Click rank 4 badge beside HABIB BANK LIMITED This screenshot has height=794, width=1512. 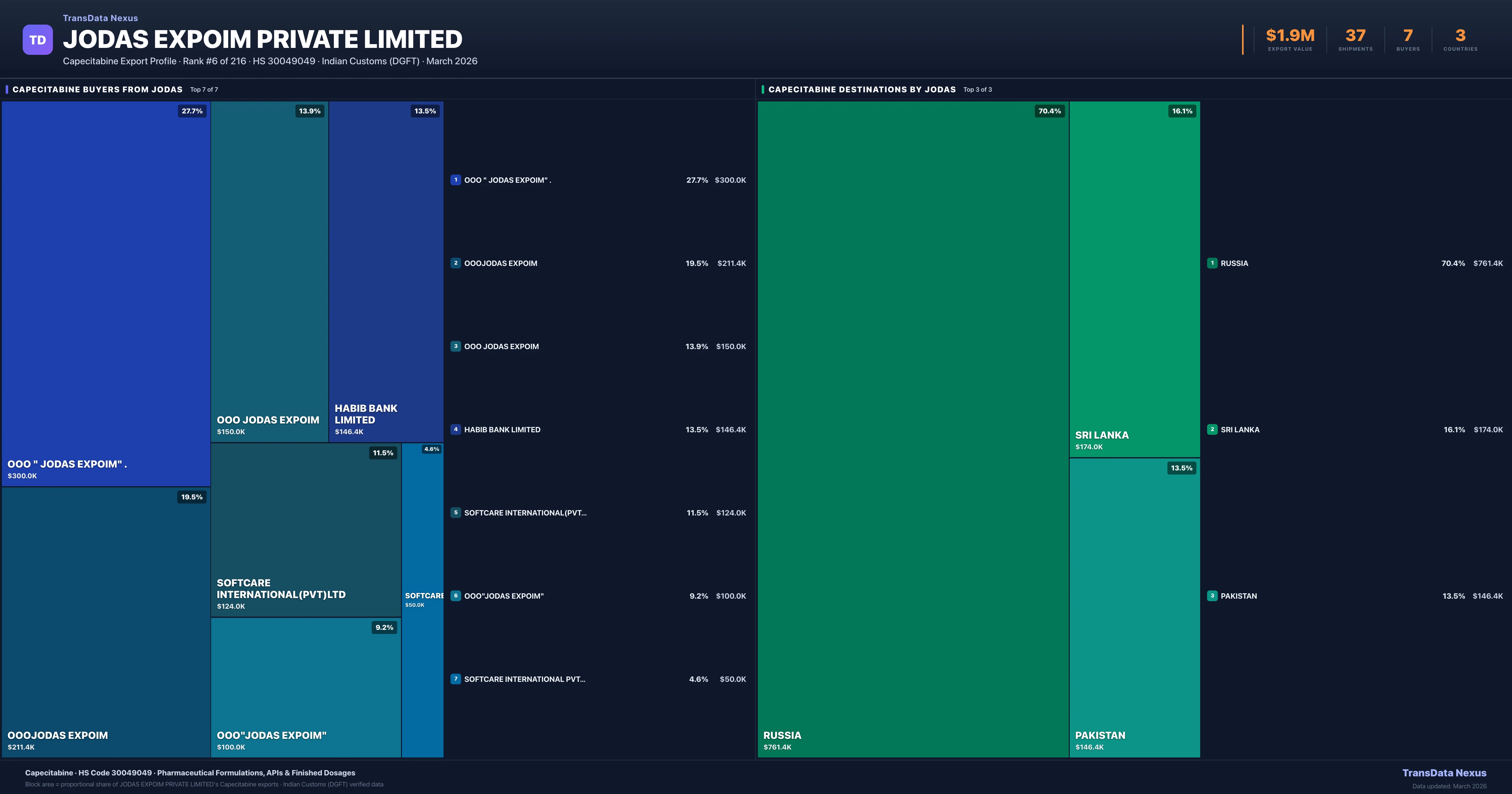pyautogui.click(x=455, y=429)
